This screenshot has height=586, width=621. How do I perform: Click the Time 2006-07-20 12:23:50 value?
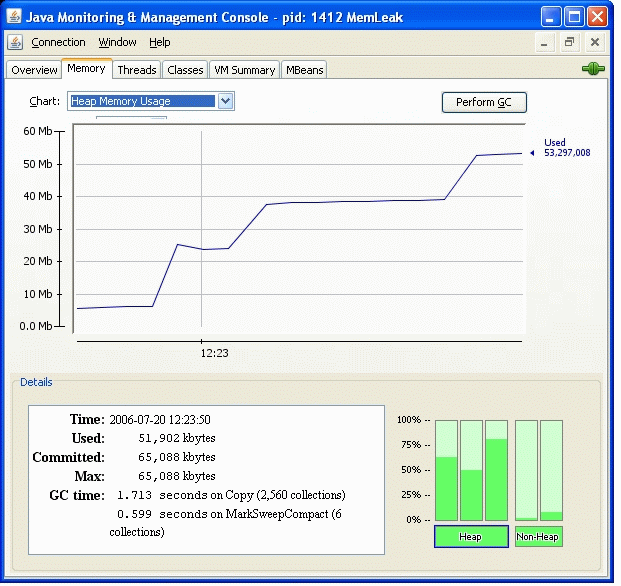point(160,420)
